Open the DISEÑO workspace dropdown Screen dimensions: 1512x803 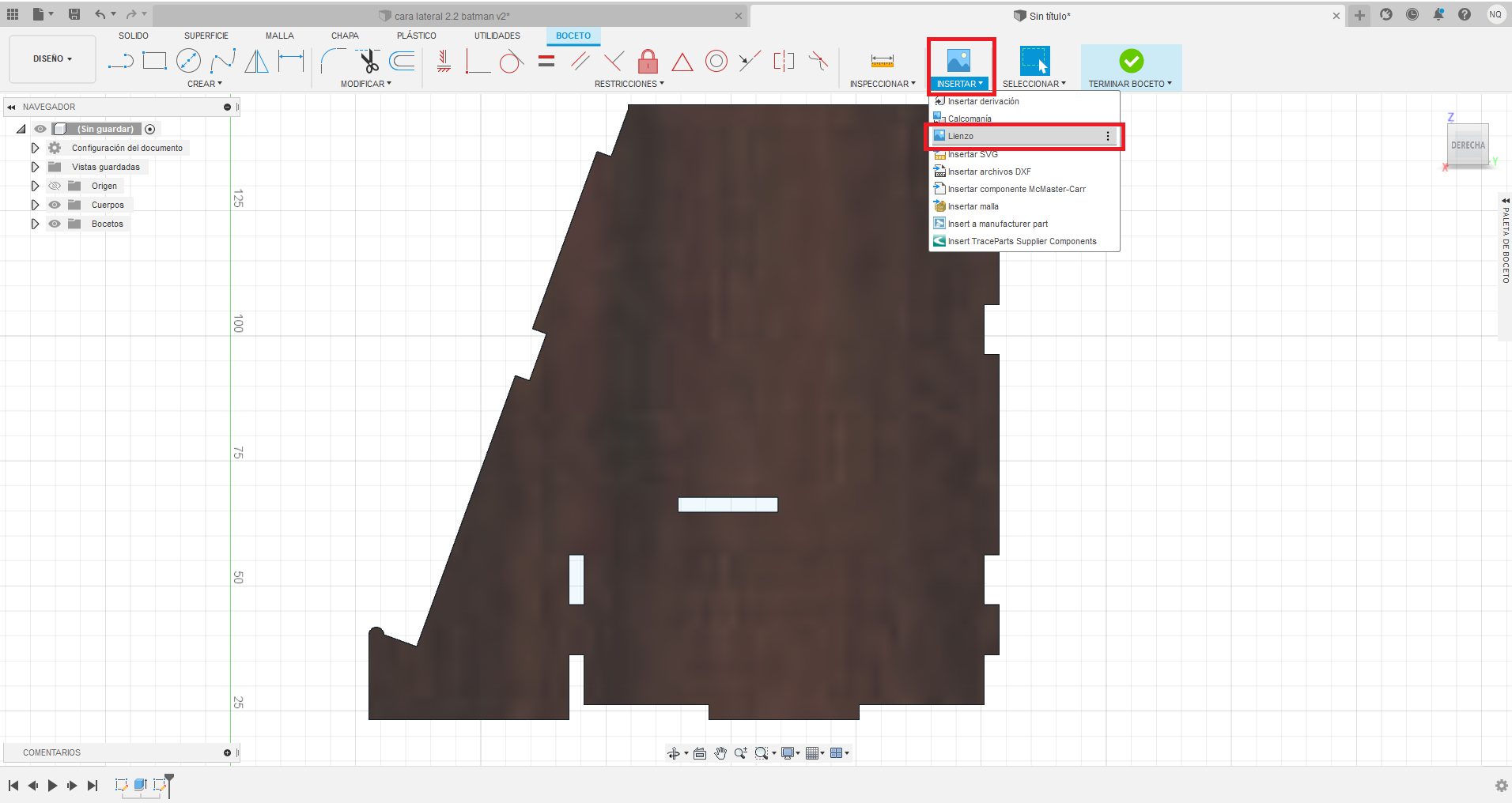pos(52,58)
